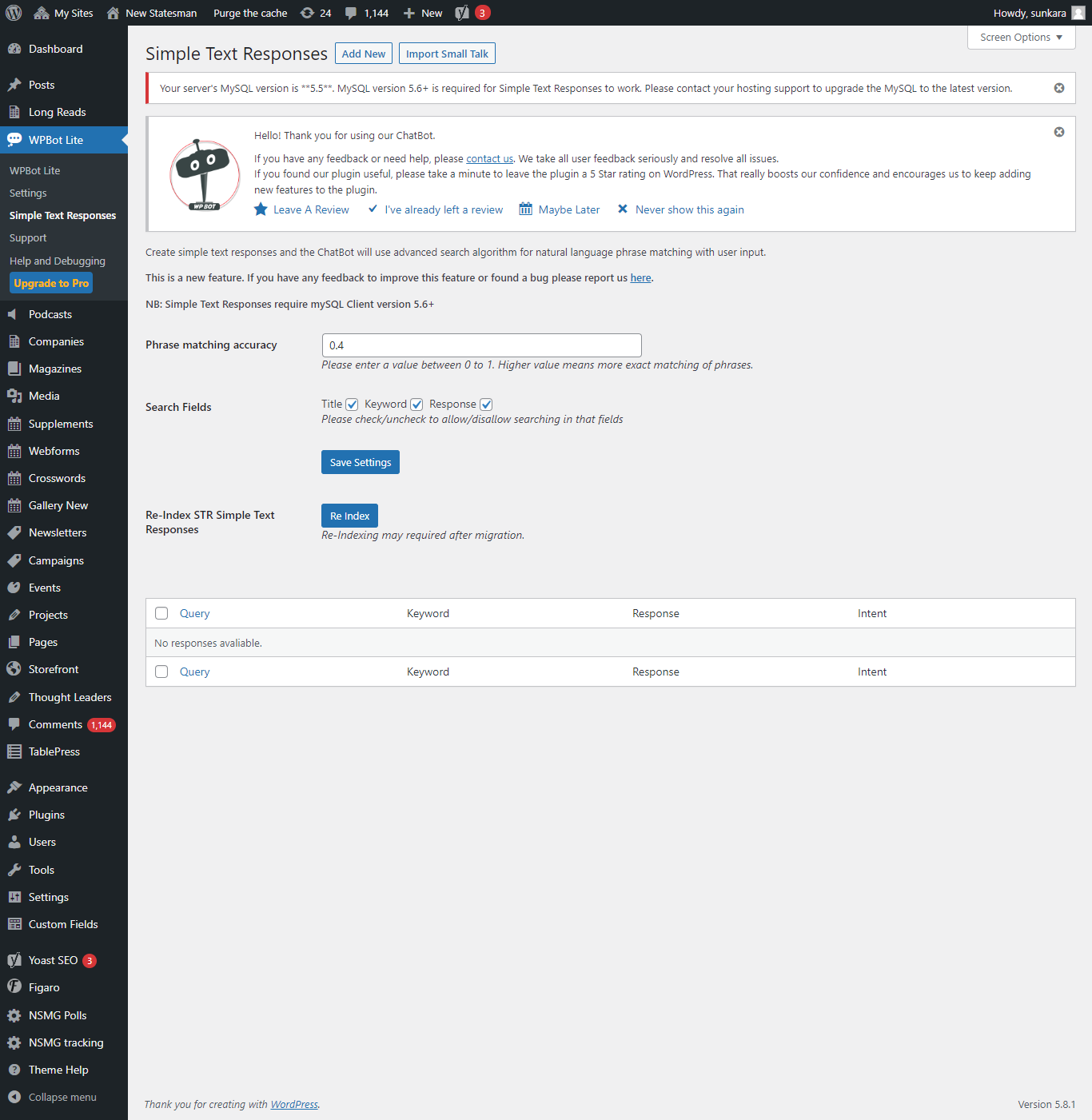The height and width of the screenshot is (1120, 1092).
Task: Click the Podcasts megaphone icon
Action: pos(14,314)
